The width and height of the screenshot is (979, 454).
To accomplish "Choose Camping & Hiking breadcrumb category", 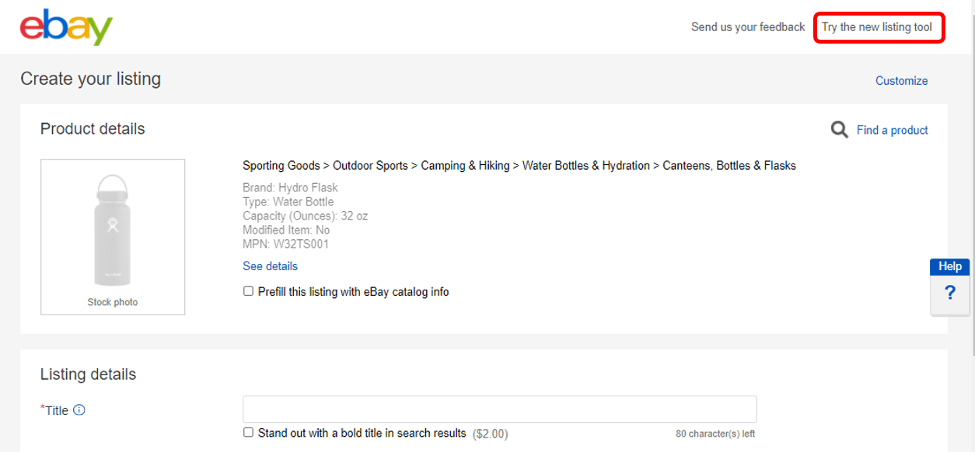I will pos(464,165).
